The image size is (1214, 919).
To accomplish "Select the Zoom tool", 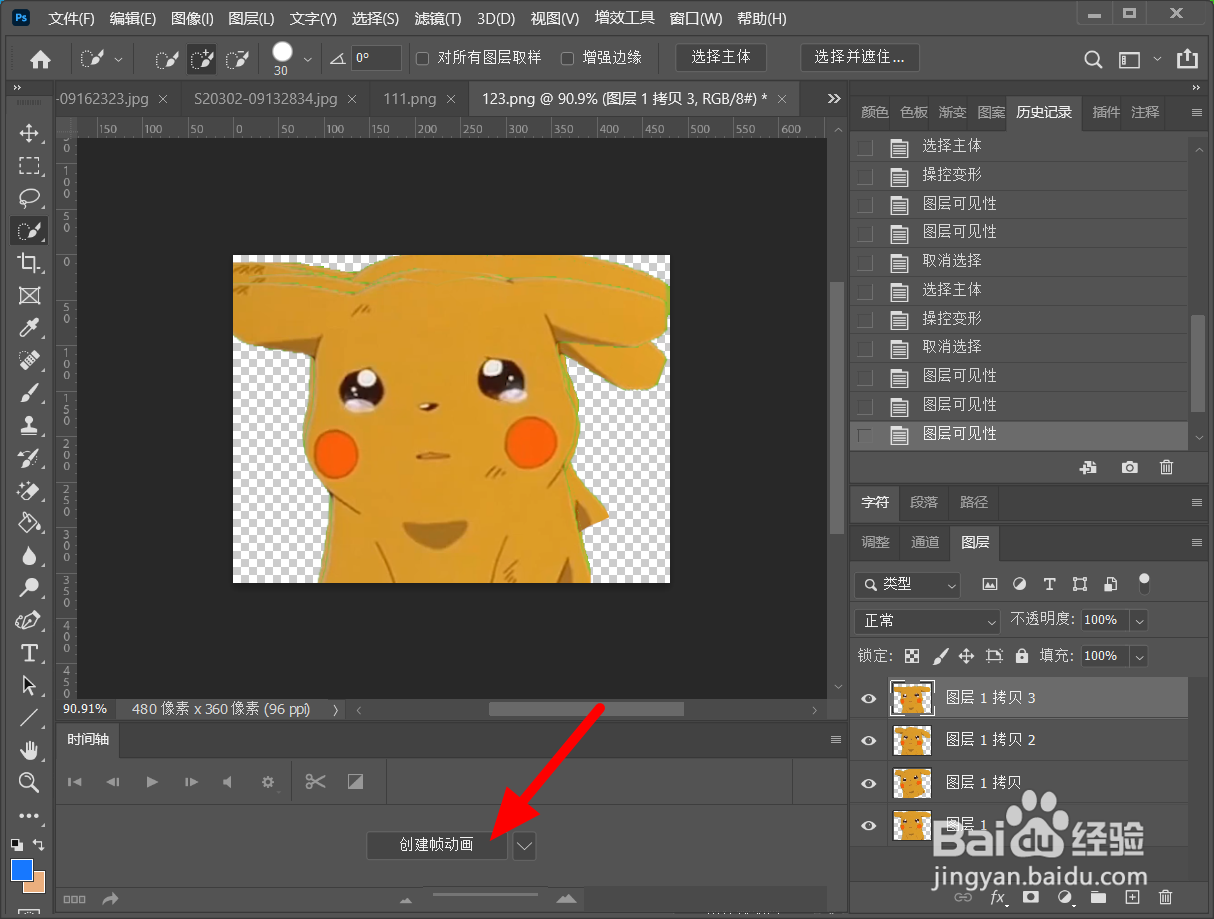I will [x=29, y=782].
